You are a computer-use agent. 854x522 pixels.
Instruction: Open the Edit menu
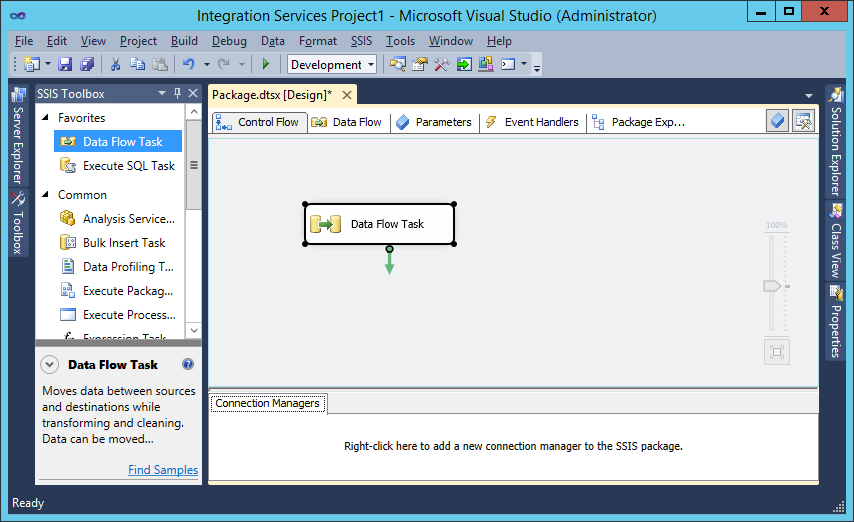click(57, 41)
